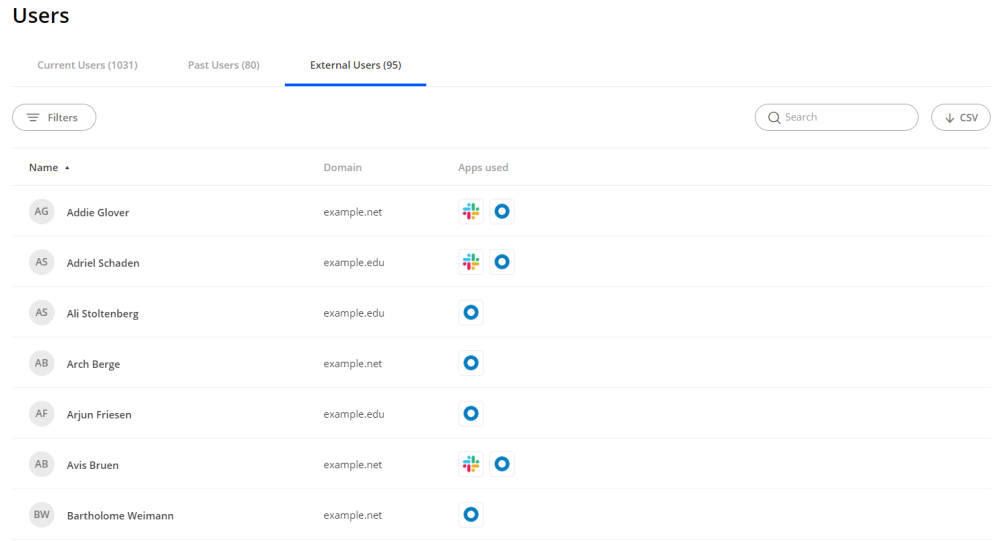
Task: Click into the Search field
Action: pyautogui.click(x=845, y=118)
